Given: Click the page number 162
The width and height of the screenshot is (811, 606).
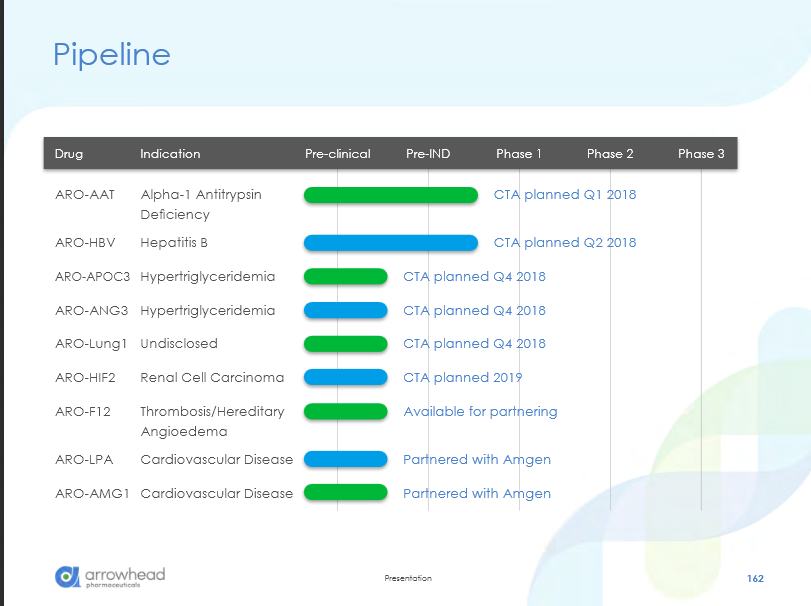Looking at the screenshot, I should (x=755, y=579).
